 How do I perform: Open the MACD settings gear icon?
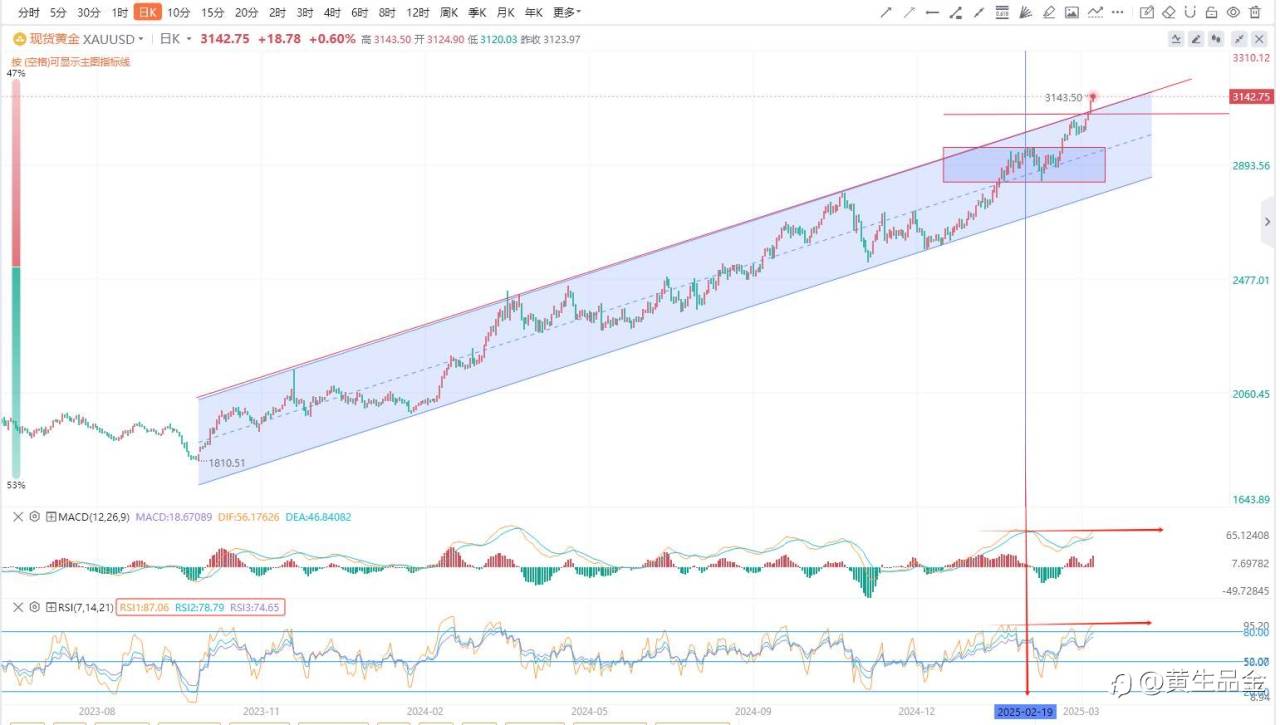tap(35, 517)
